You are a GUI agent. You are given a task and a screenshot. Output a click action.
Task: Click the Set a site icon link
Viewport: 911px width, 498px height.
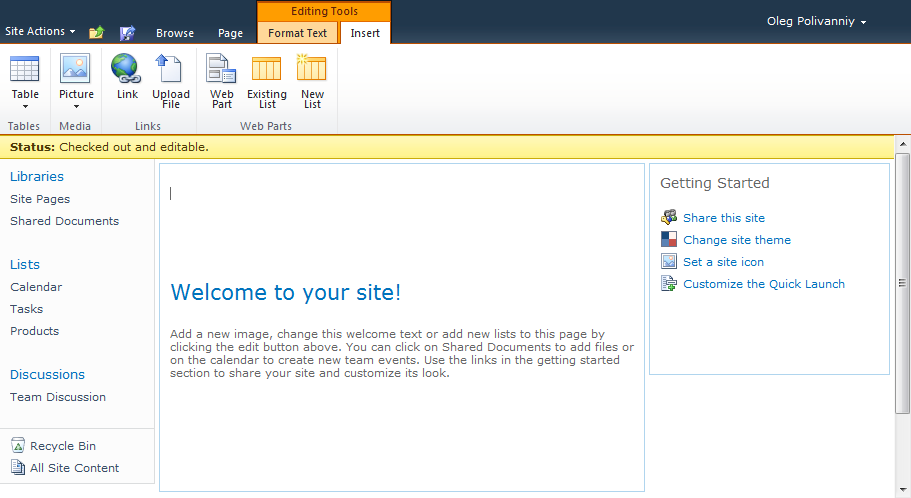[x=723, y=262]
